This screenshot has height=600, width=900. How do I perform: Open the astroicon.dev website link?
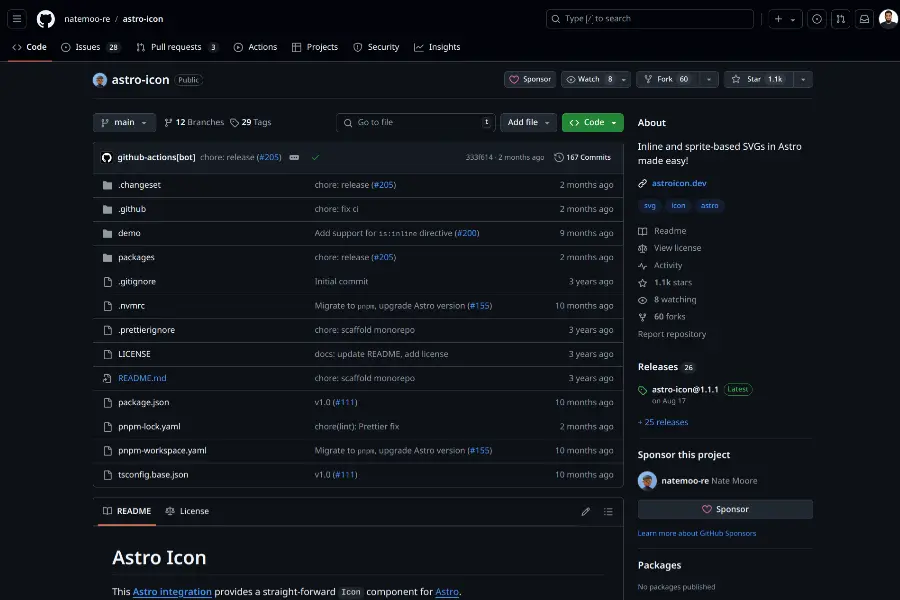(679, 183)
